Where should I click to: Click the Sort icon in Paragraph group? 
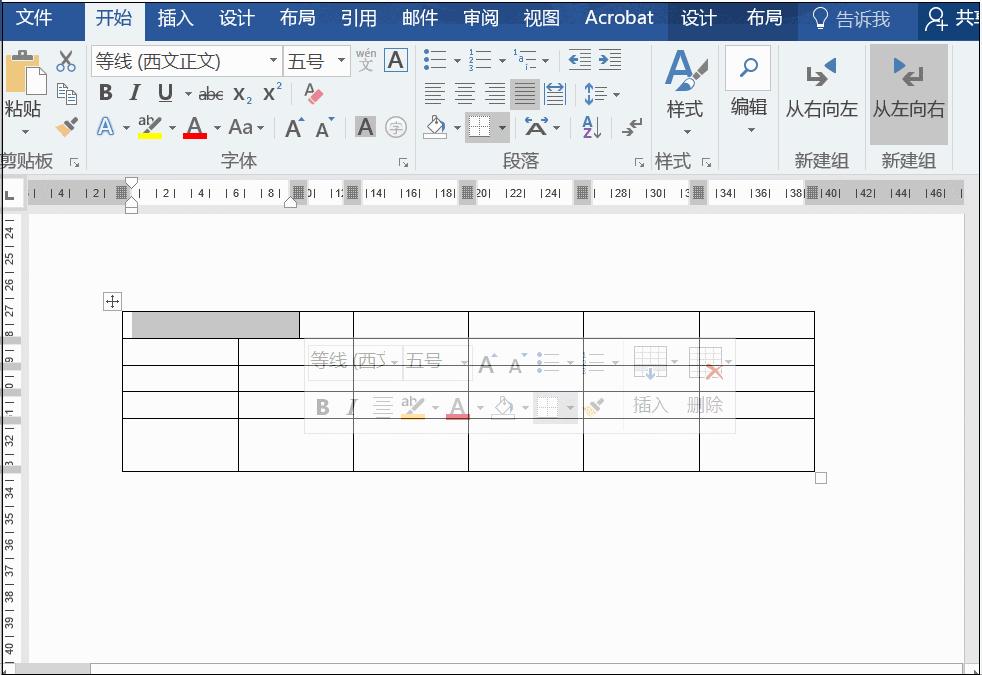589,127
